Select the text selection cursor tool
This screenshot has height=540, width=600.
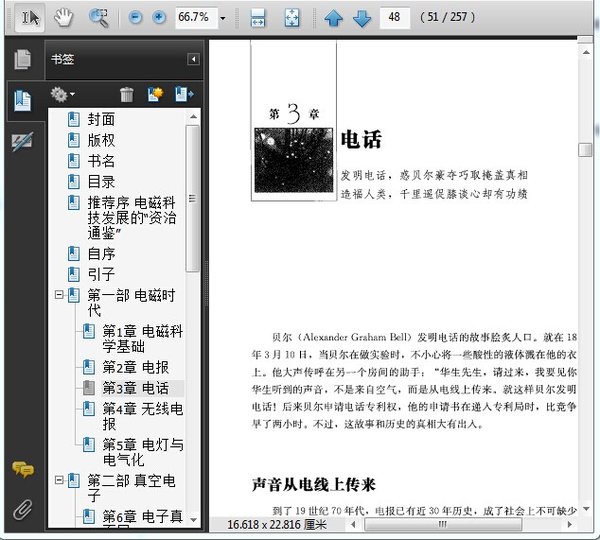click(x=30, y=18)
